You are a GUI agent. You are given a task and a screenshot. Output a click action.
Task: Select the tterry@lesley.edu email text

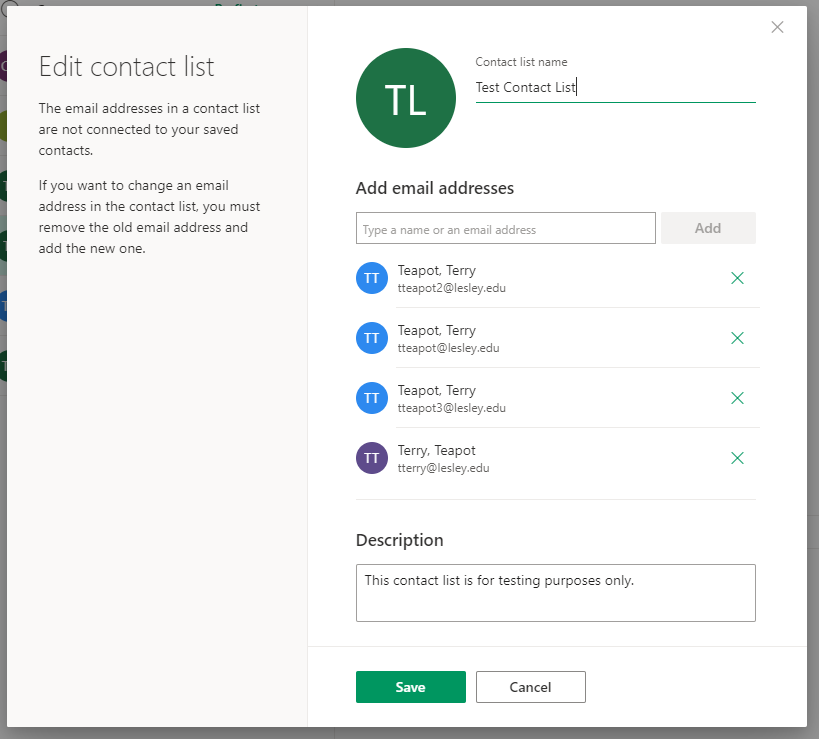(x=443, y=468)
